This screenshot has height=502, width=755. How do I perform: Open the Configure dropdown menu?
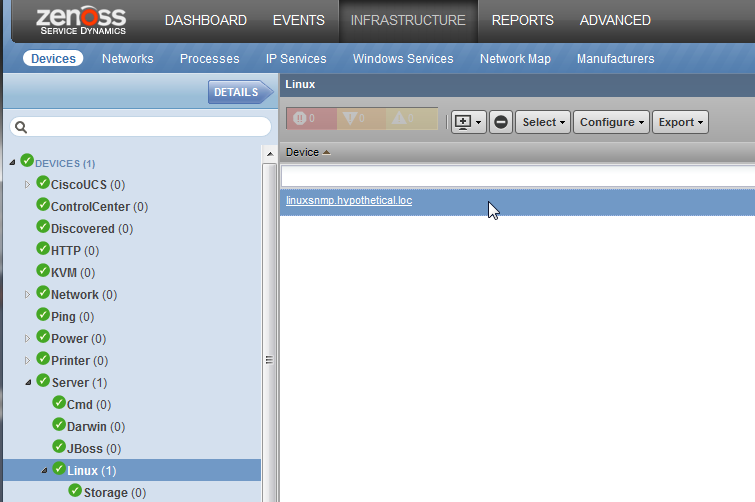(612, 122)
